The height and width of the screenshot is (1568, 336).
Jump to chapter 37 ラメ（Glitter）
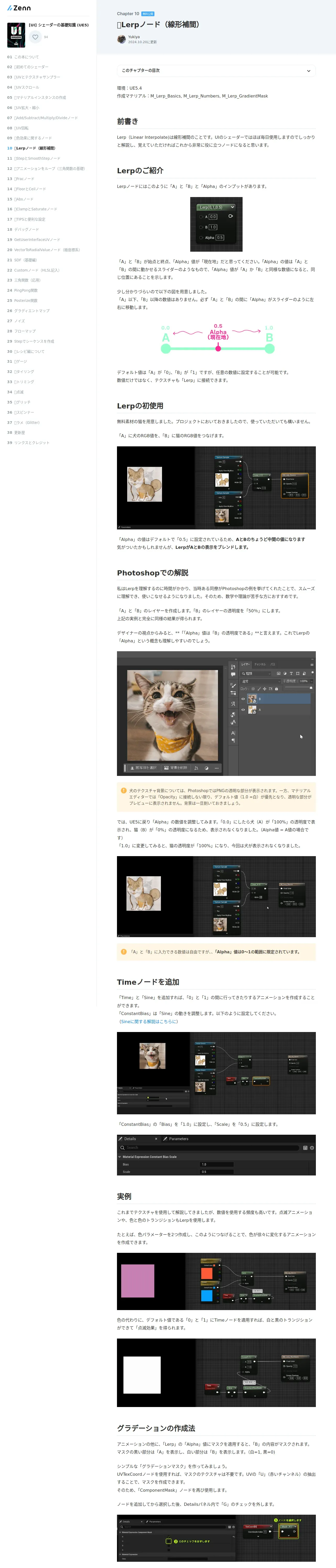(23, 422)
